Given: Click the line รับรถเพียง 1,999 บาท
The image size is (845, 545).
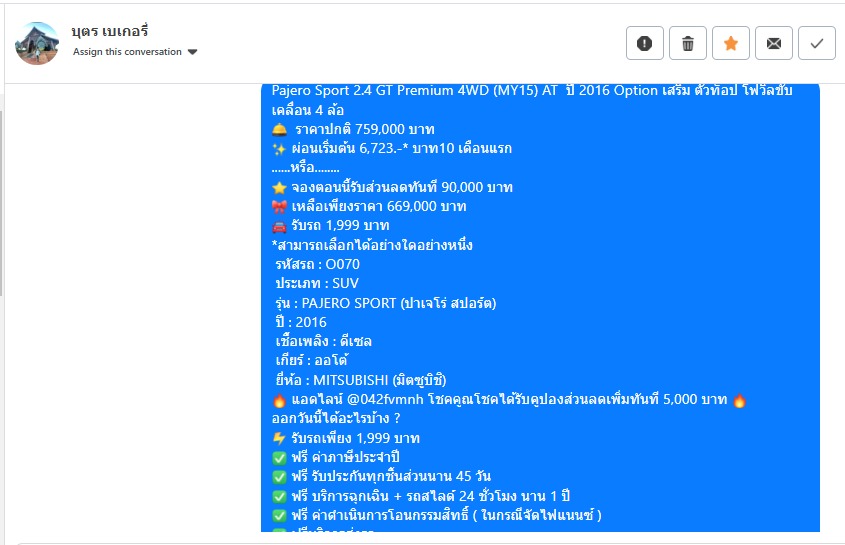Looking at the screenshot, I should 346,438.
